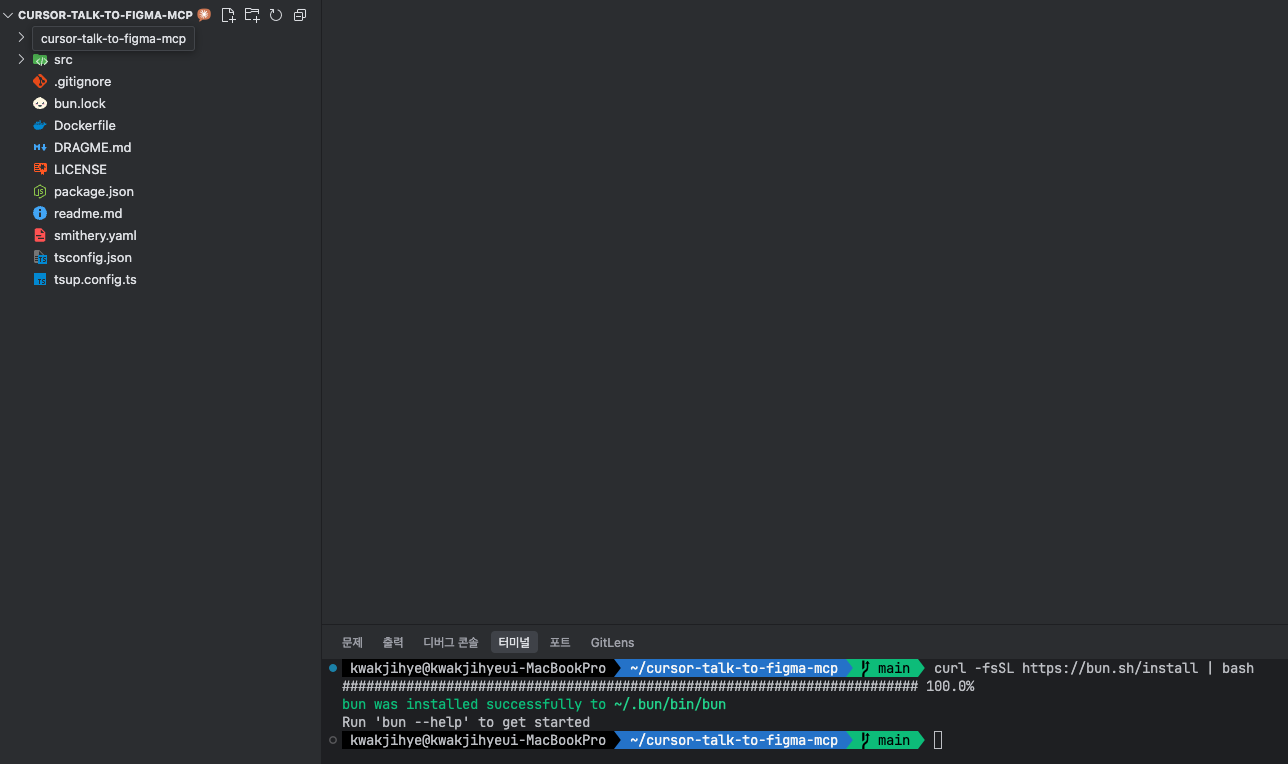The image size is (1288, 764).
Task: Click the blue info icon beside readme.md
Action: pyautogui.click(x=40, y=214)
